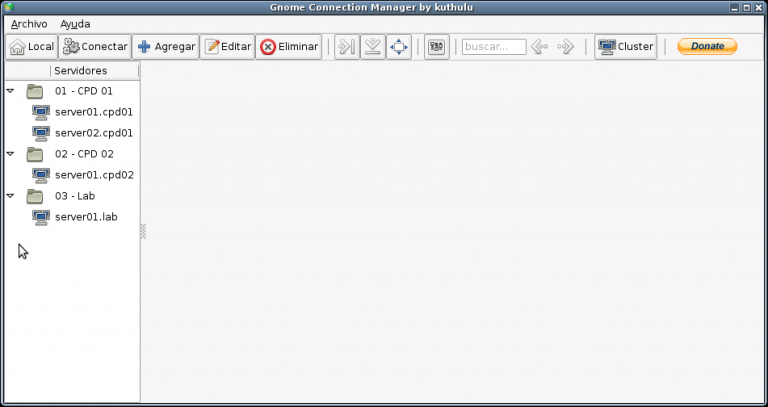Open Editar to edit a server
The image size is (768, 407).
tap(227, 47)
